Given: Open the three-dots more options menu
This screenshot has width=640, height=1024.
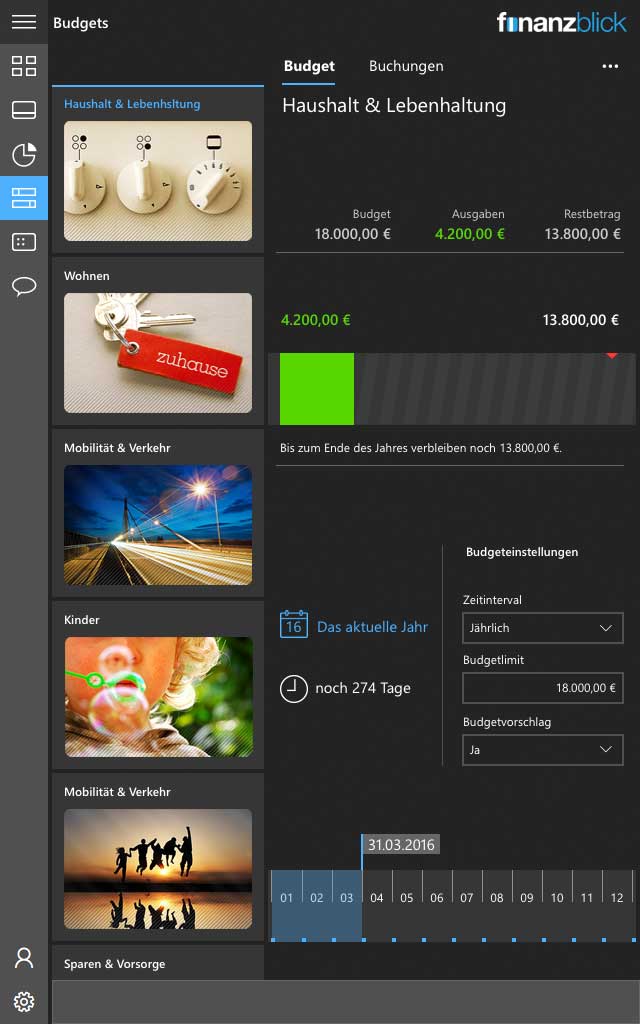Looking at the screenshot, I should point(610,66).
